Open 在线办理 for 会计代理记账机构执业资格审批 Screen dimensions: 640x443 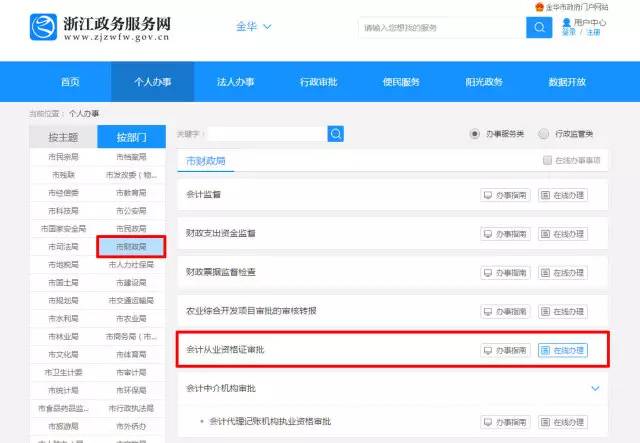coord(563,422)
